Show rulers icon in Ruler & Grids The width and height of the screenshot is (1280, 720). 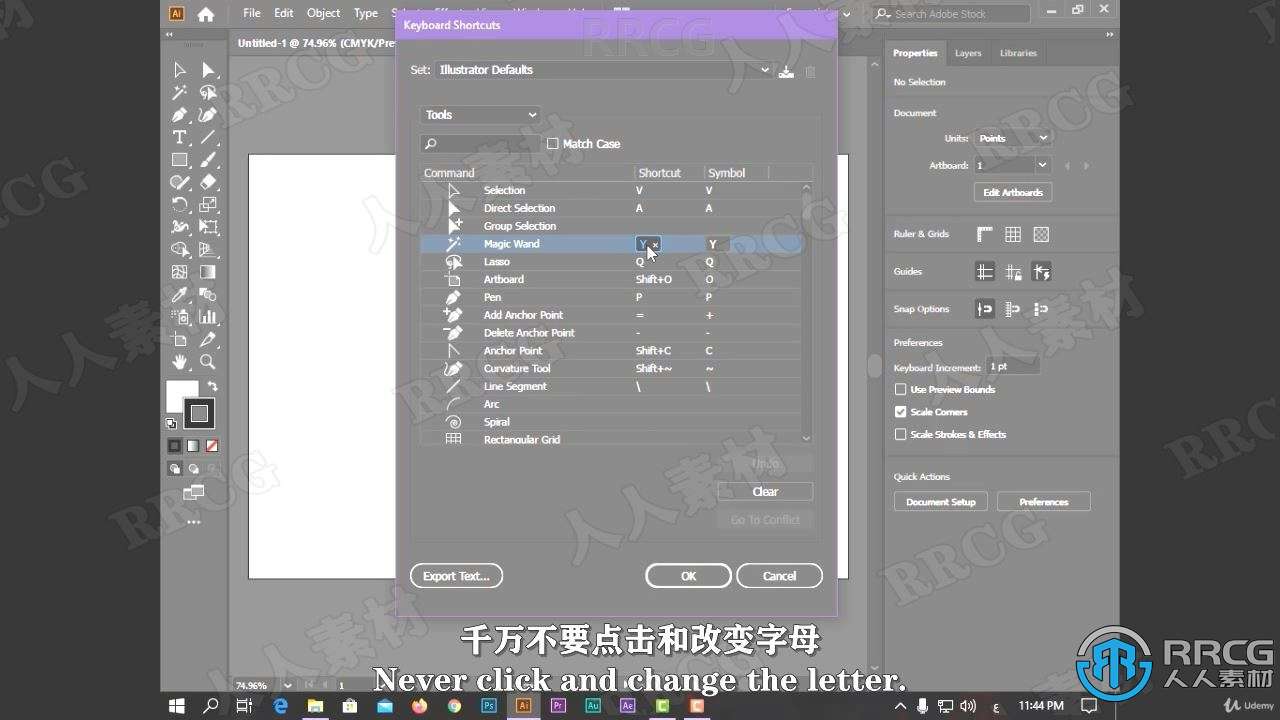click(985, 234)
